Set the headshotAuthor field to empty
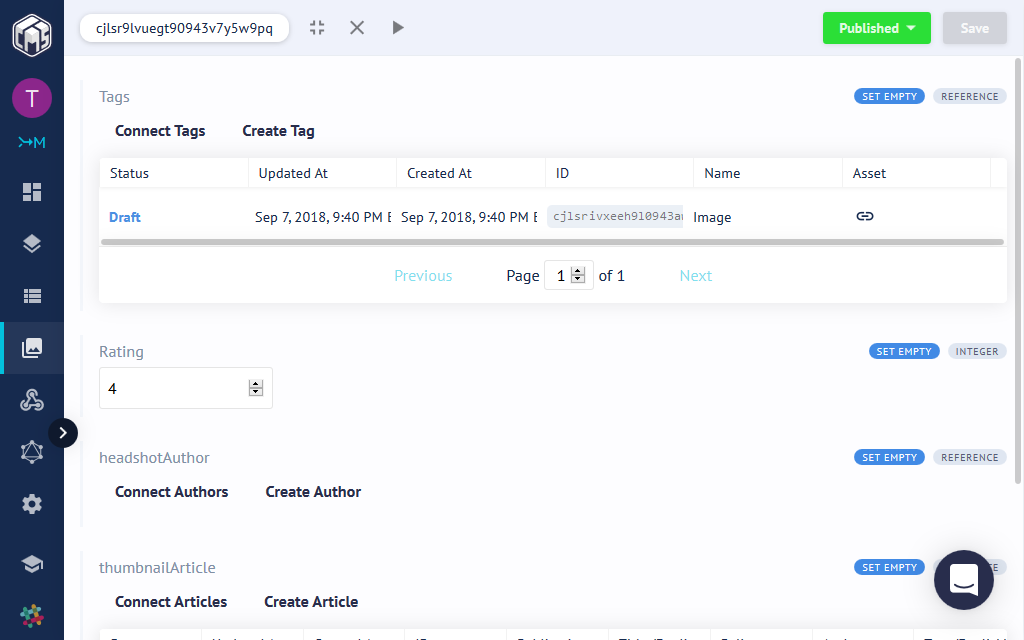The width and height of the screenshot is (1024, 640). coord(889,458)
